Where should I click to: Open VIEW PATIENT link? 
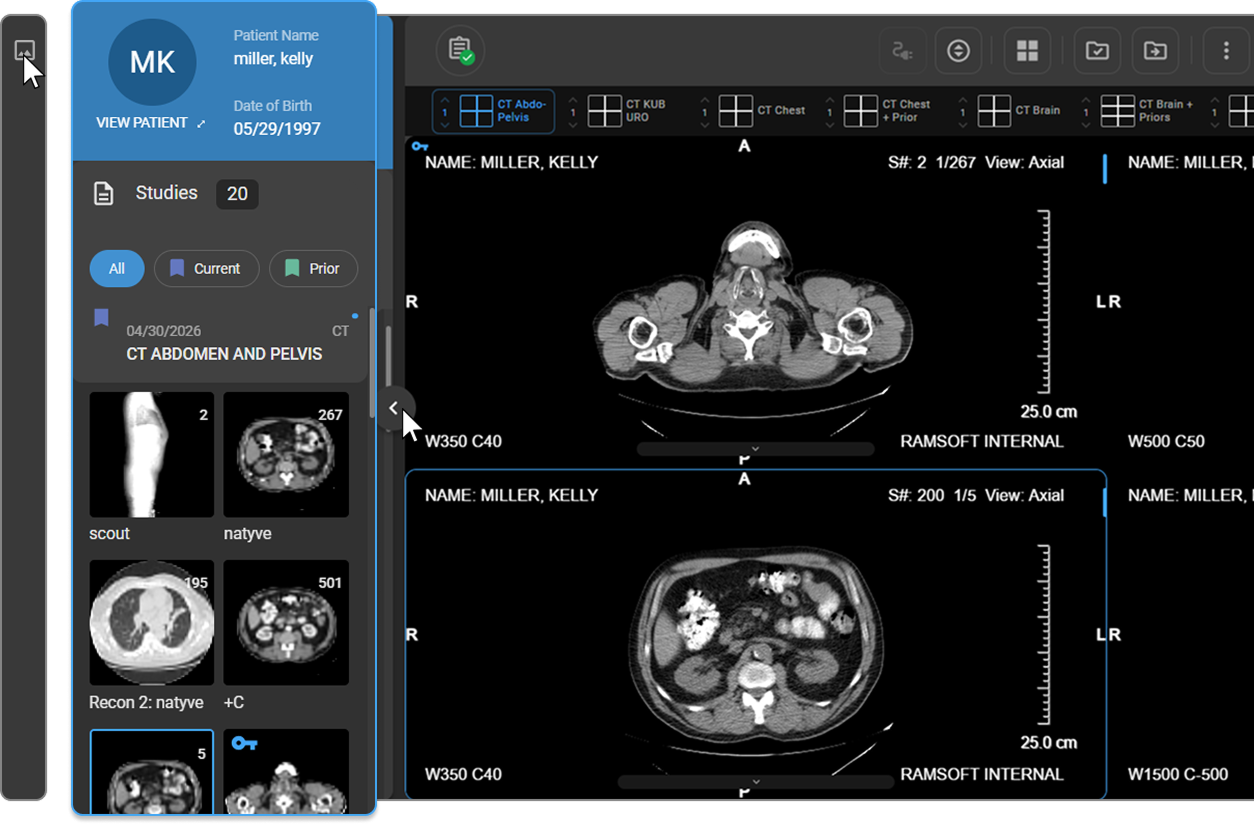pyautogui.click(x=142, y=123)
